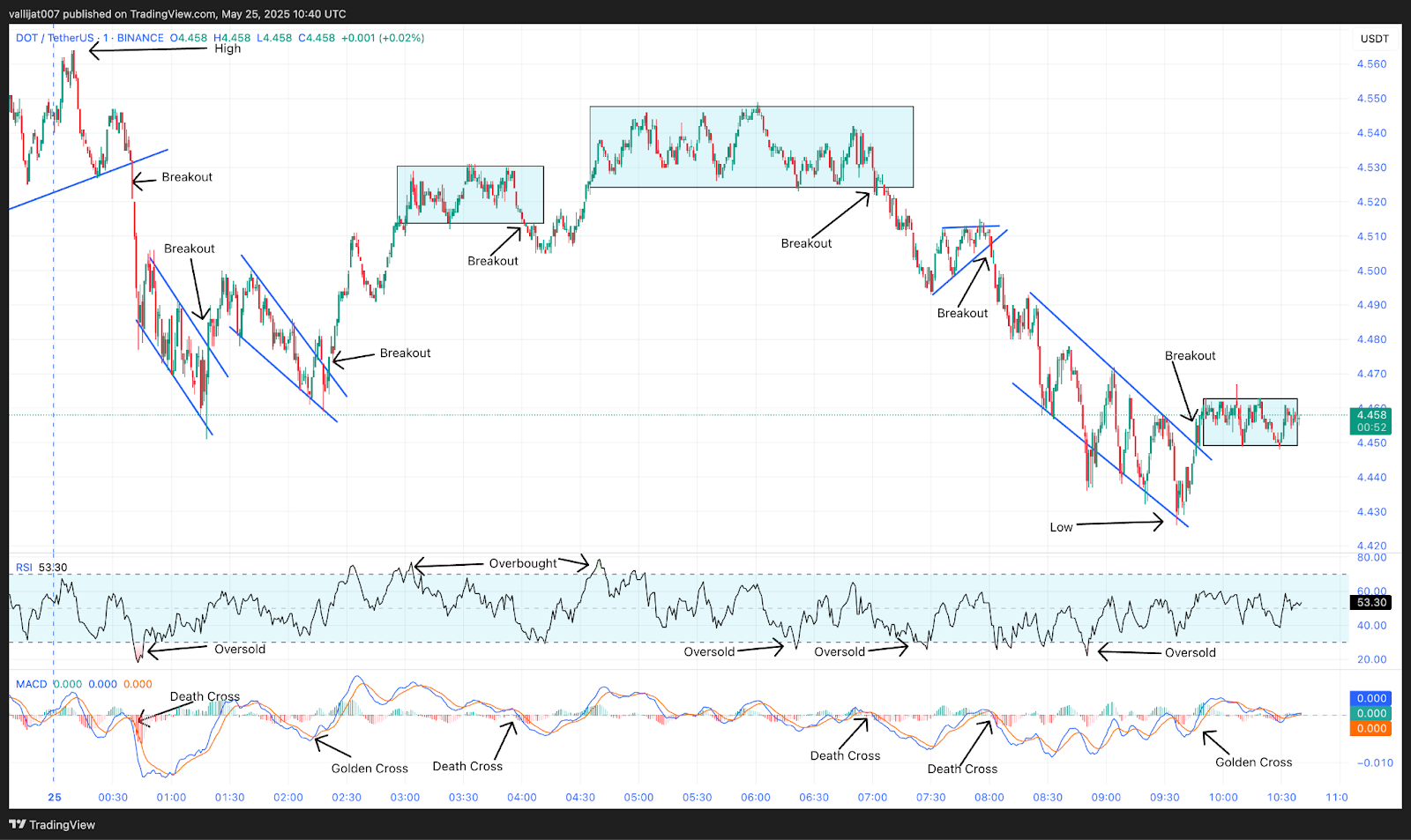Click the 04:30 time axis label
This screenshot has width=1411, height=840.
[x=580, y=797]
